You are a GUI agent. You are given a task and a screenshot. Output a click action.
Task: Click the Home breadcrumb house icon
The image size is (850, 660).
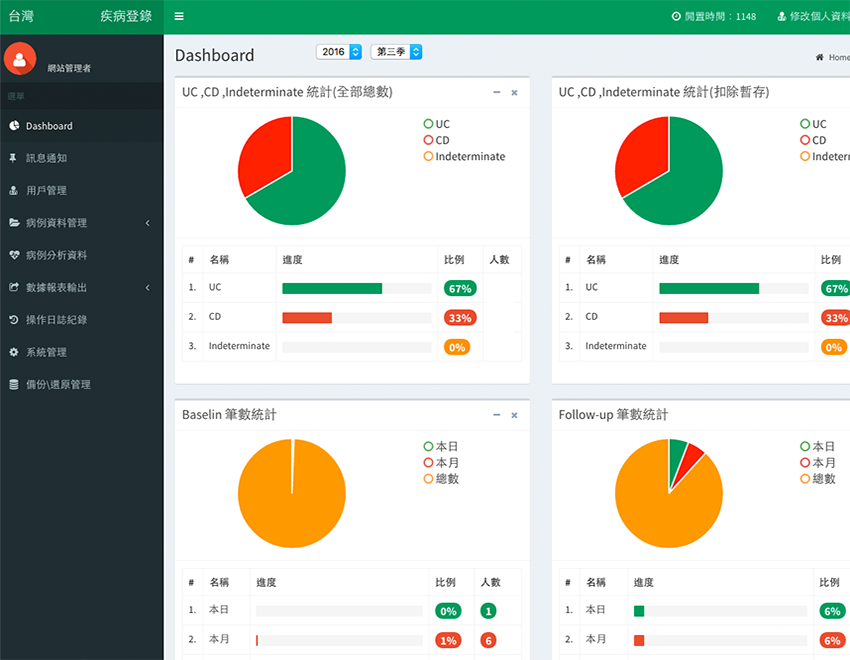(x=820, y=57)
